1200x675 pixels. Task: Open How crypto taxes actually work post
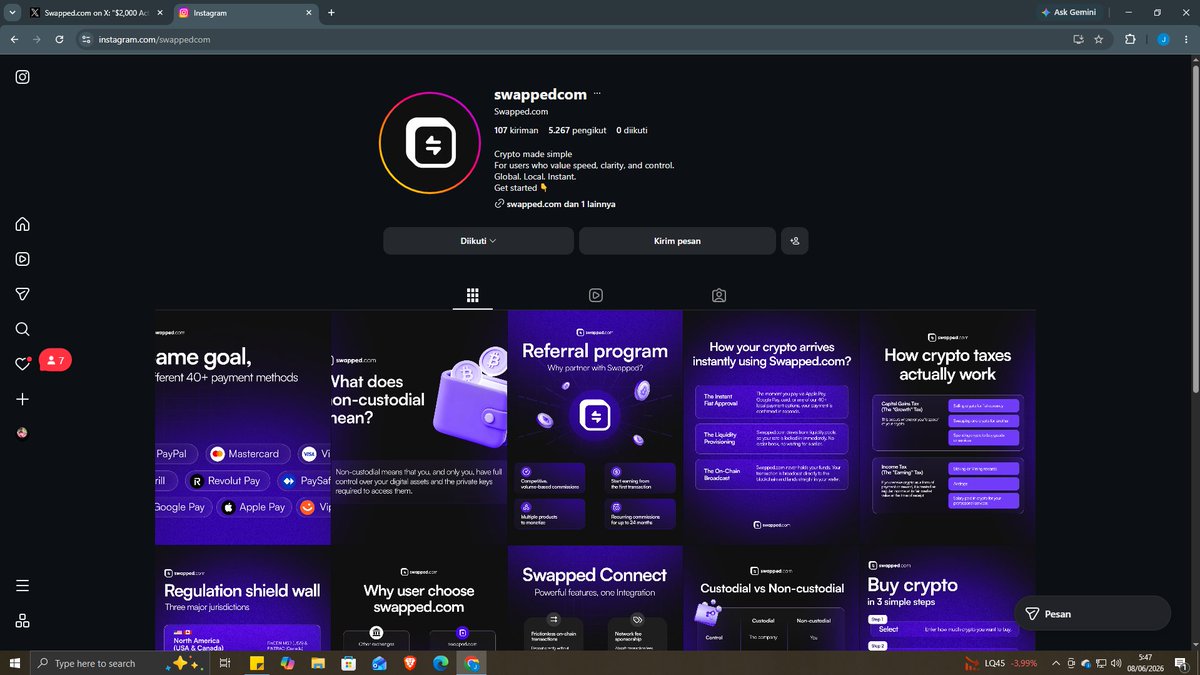tap(947, 427)
